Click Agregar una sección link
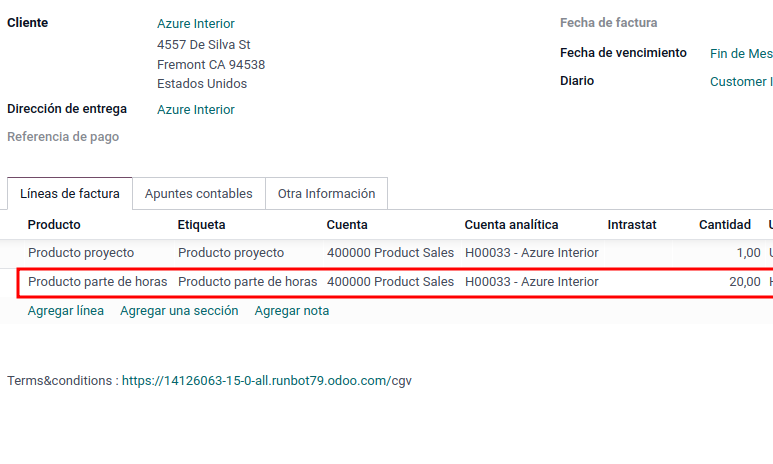 tap(179, 311)
